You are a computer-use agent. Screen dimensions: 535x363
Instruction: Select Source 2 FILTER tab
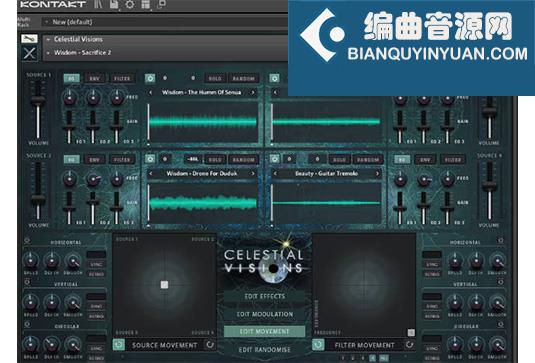122,160
